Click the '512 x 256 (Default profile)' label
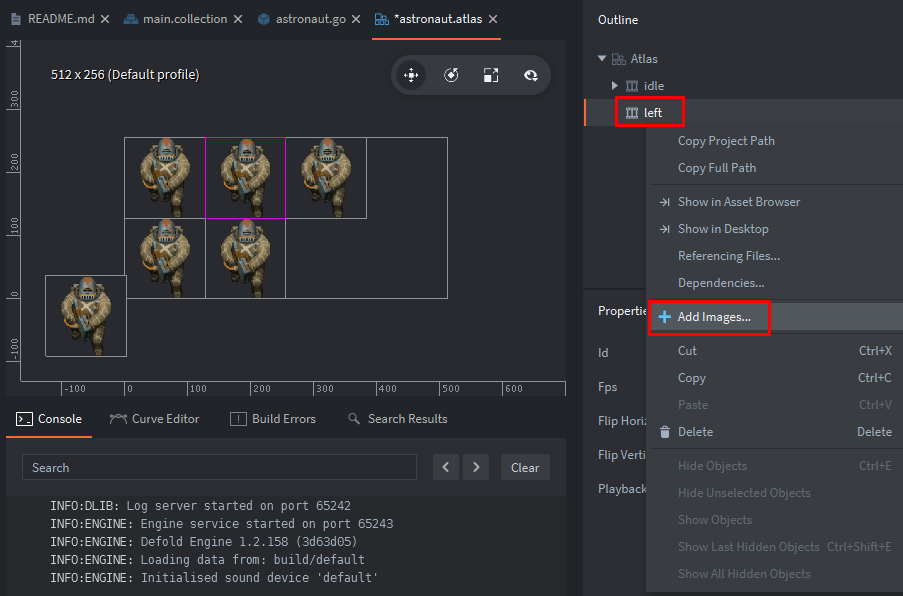Viewport: 903px width, 596px height. 125,75
